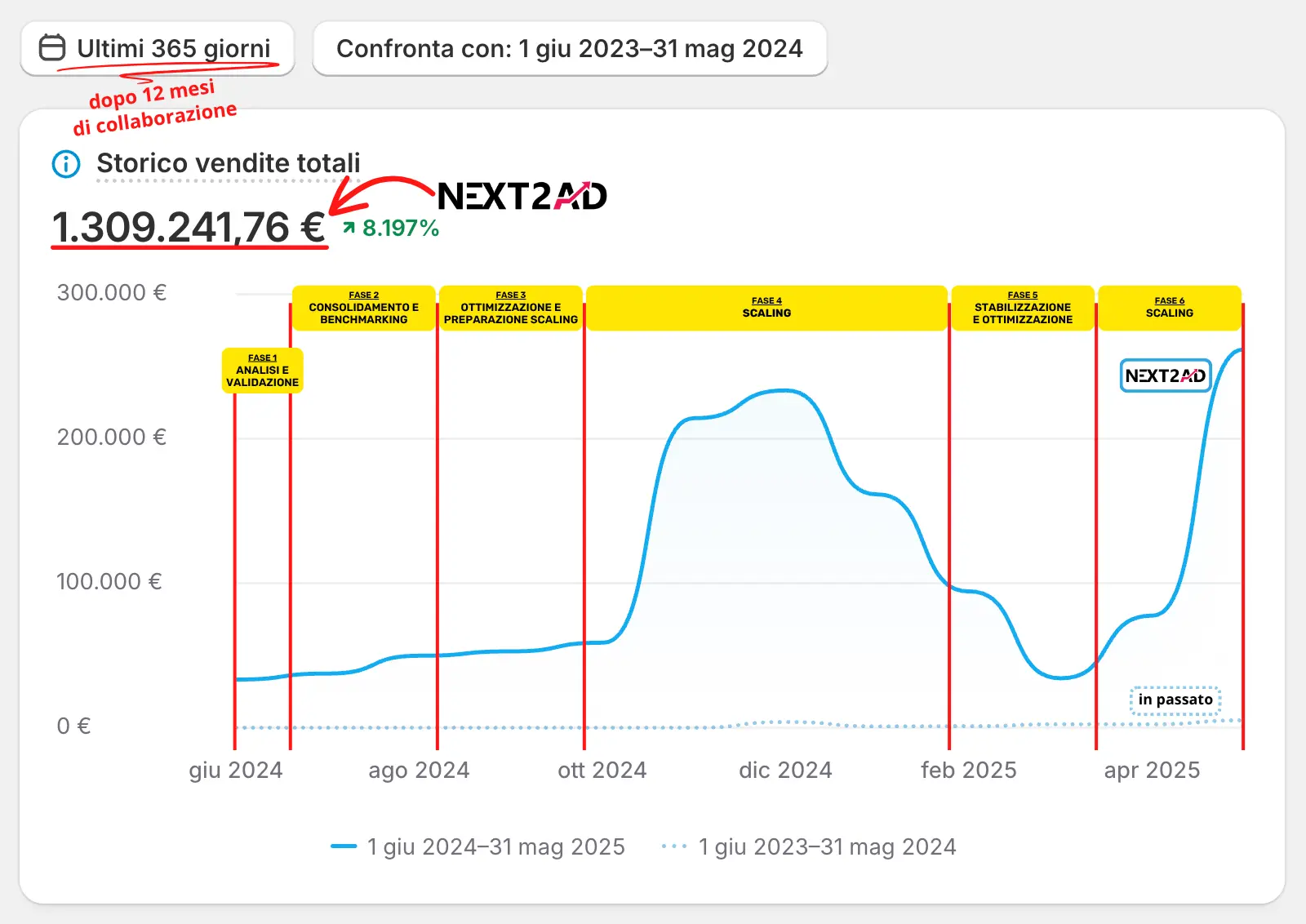
Task: Select the Fase 1 Analisi e Validazione label
Action: 262,371
